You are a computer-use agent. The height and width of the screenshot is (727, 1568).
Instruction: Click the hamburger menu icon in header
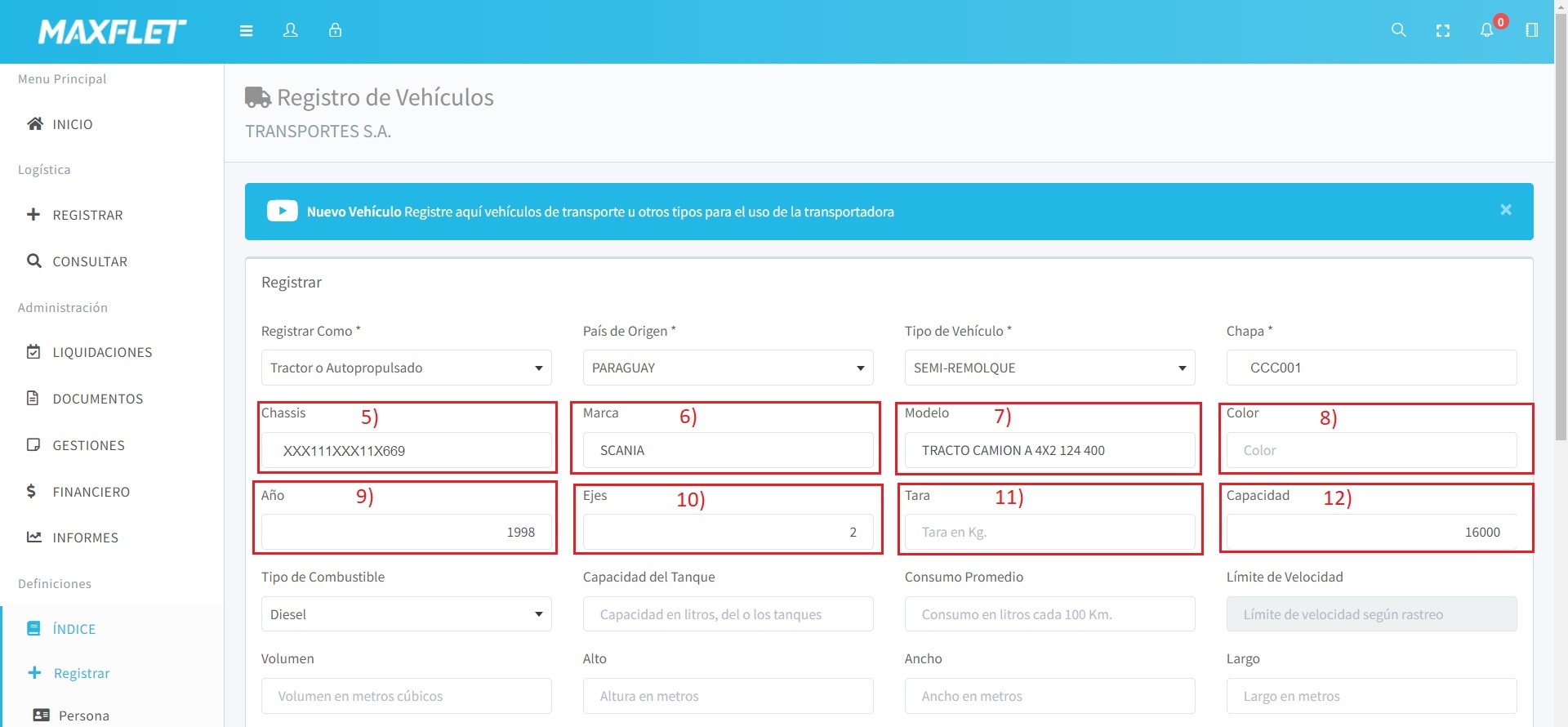point(246,31)
